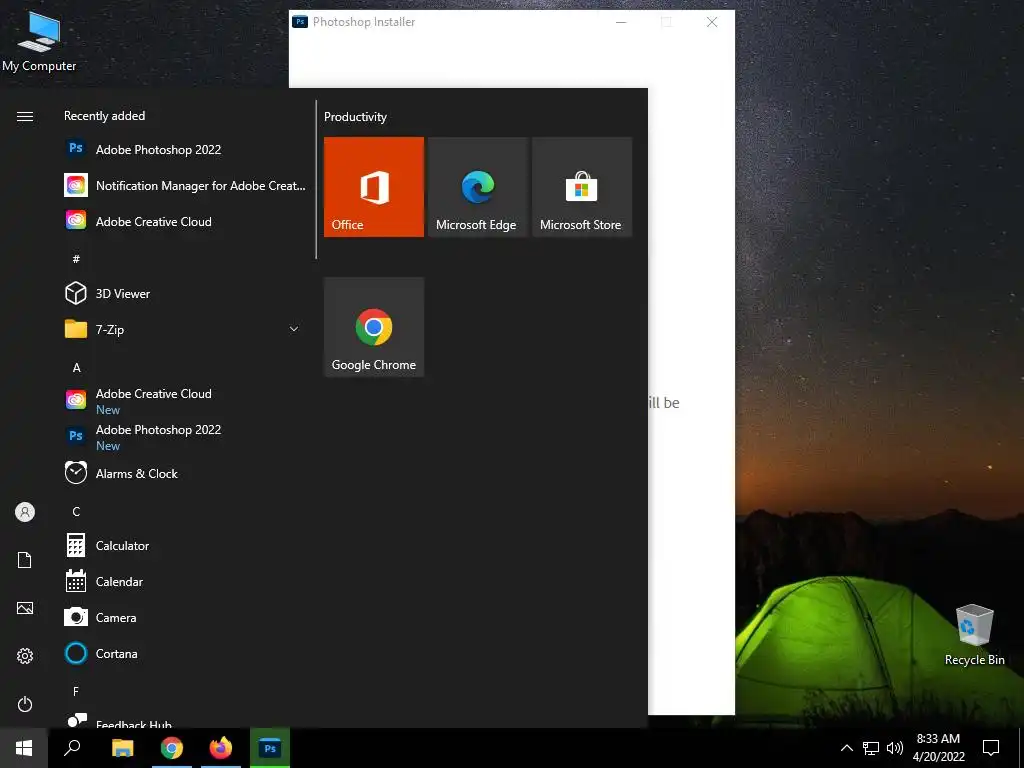Expand the Start menu hamburger button
The image size is (1024, 768).
click(25, 116)
